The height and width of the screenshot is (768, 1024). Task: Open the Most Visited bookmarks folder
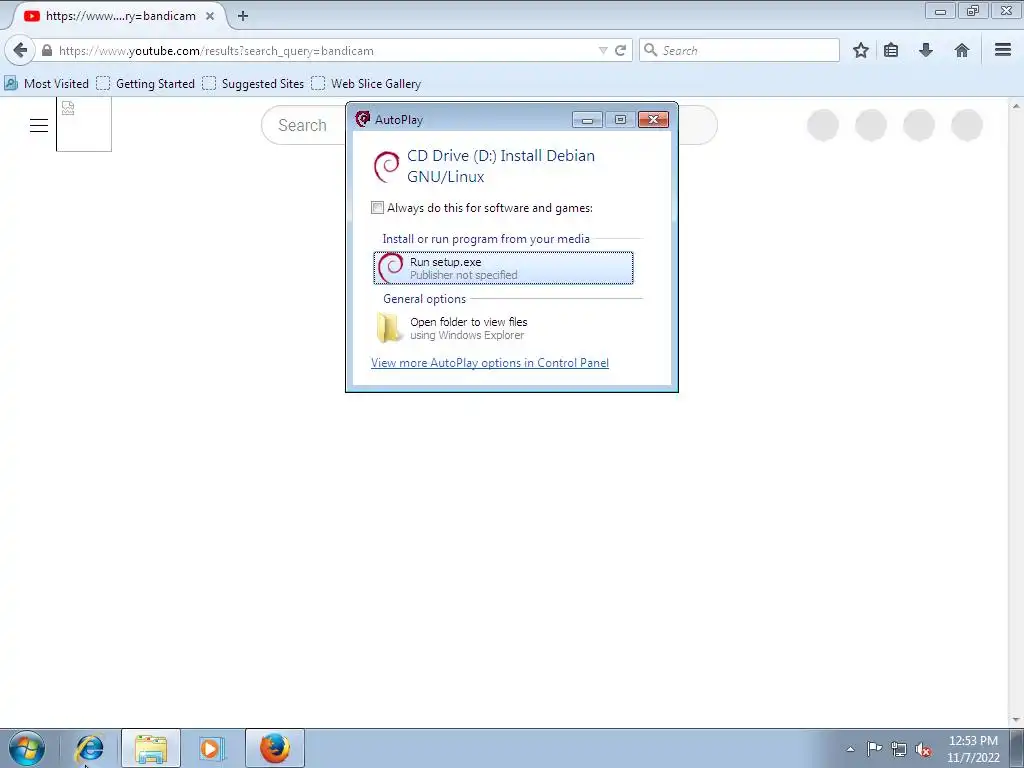[x=46, y=84]
